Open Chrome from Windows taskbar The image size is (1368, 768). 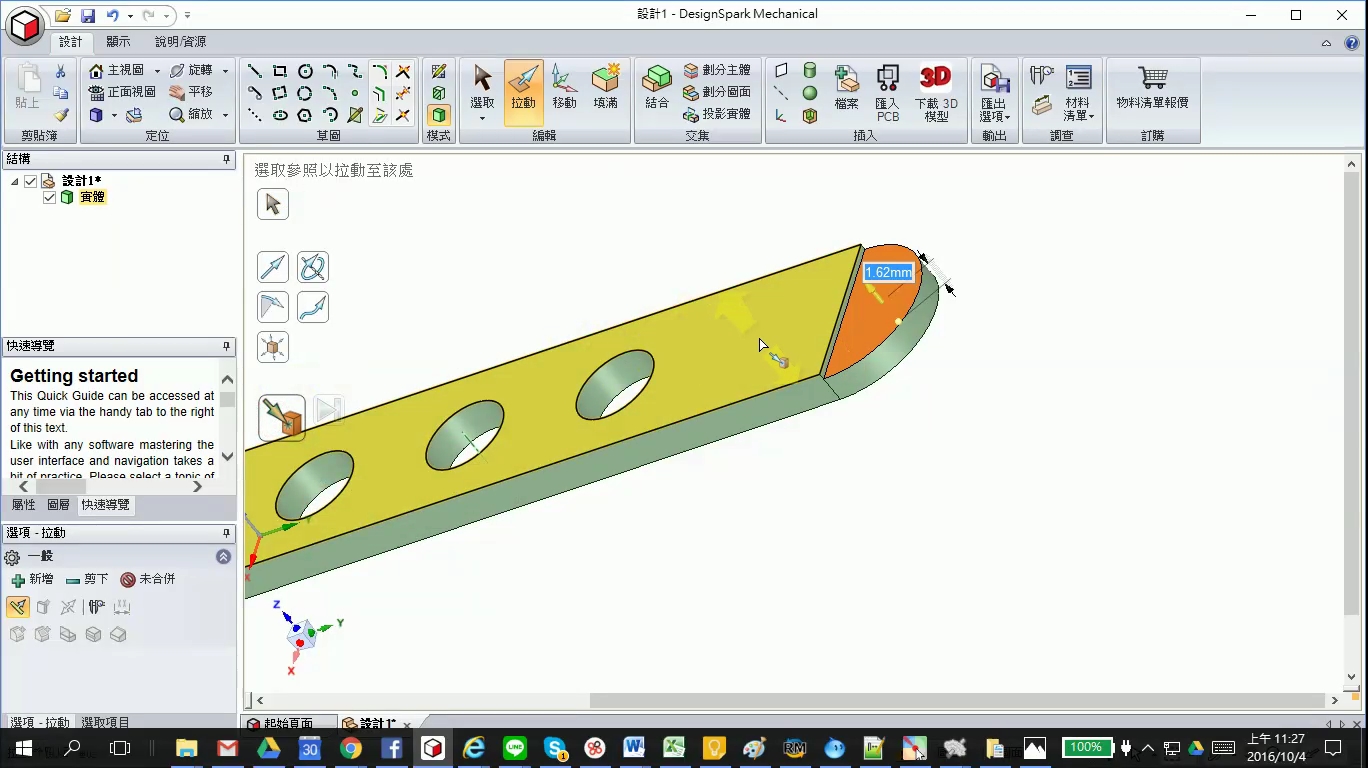click(x=350, y=748)
